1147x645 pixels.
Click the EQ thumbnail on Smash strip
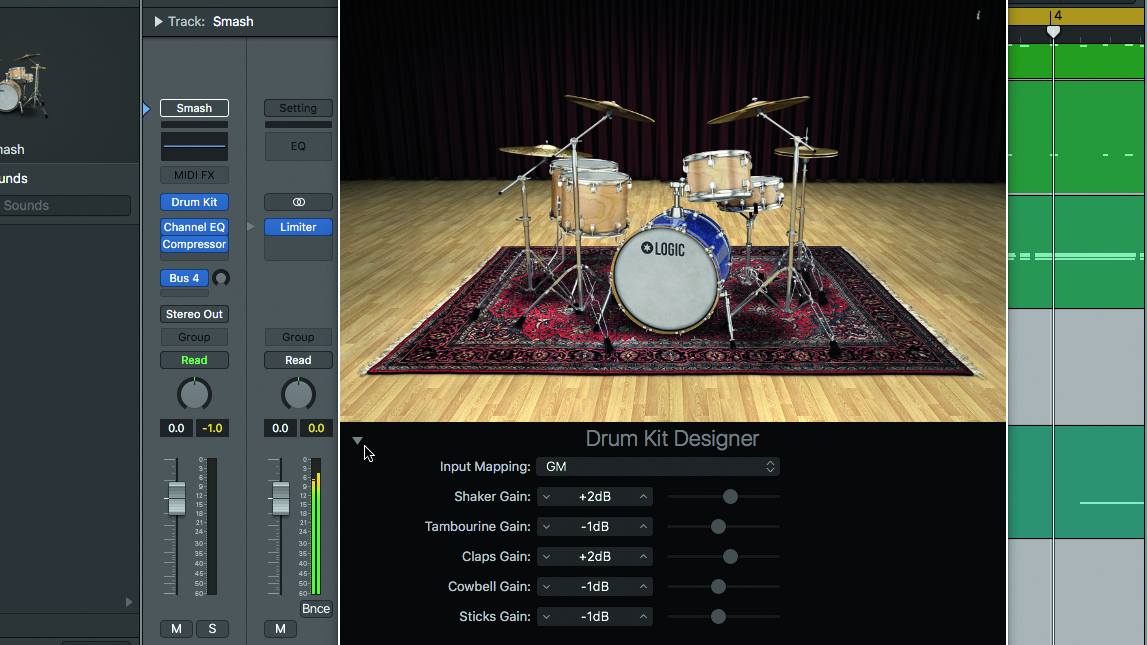point(194,146)
